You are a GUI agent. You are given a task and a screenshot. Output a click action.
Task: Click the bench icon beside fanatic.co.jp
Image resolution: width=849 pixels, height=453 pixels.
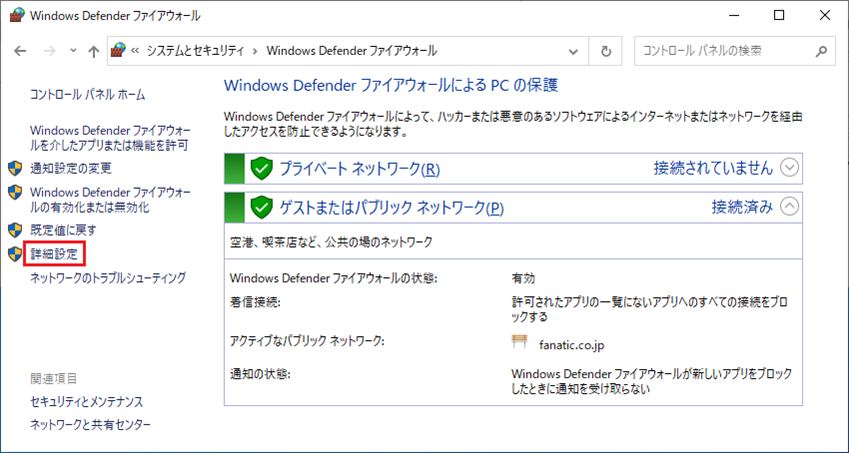tap(519, 342)
